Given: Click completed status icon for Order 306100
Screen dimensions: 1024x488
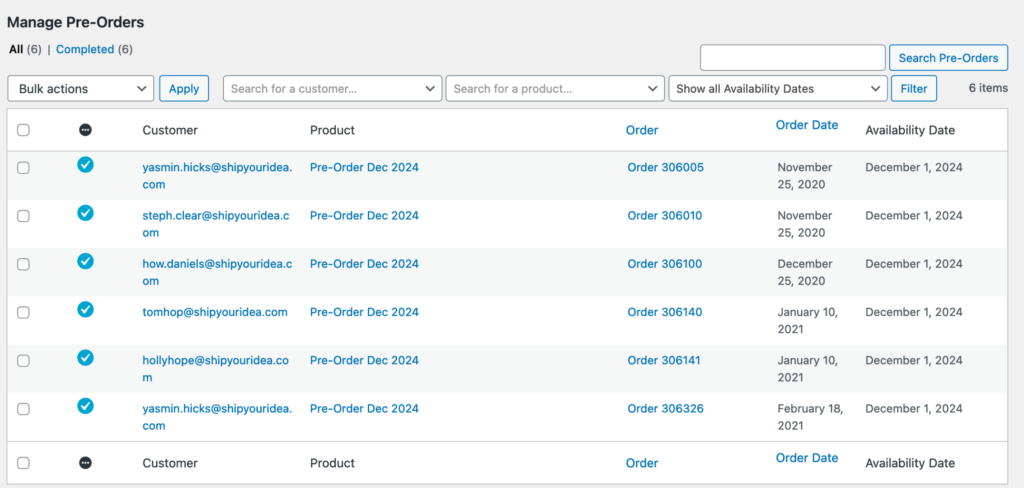Looking at the screenshot, I should [85, 261].
